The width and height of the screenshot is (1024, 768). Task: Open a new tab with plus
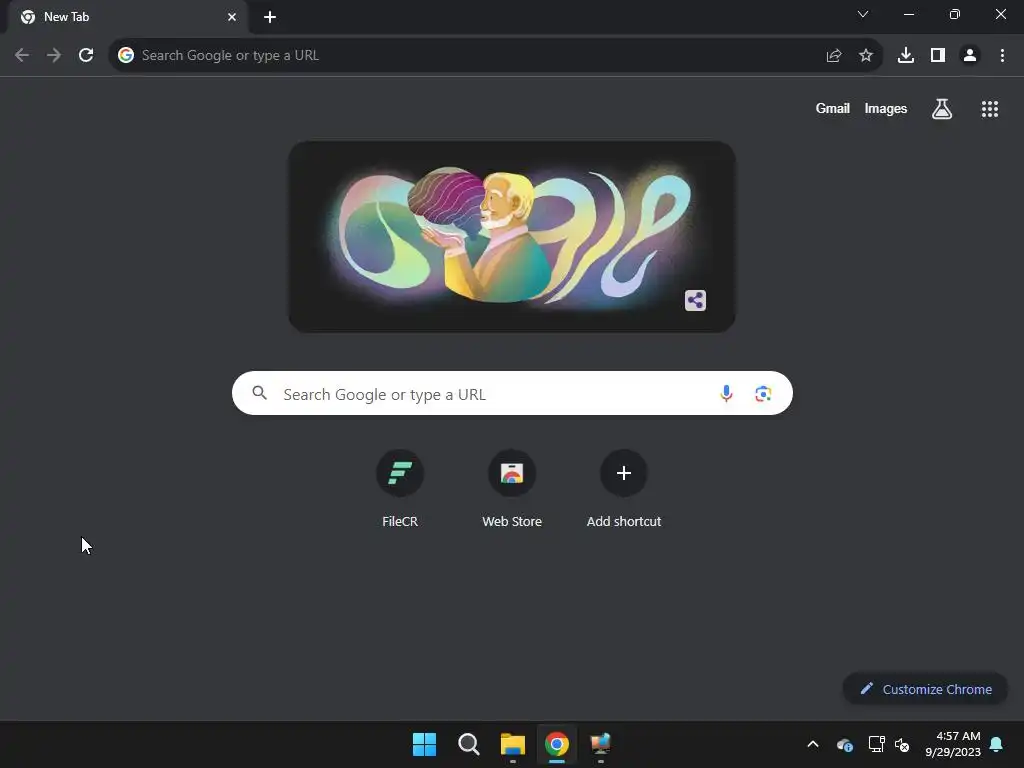(270, 17)
